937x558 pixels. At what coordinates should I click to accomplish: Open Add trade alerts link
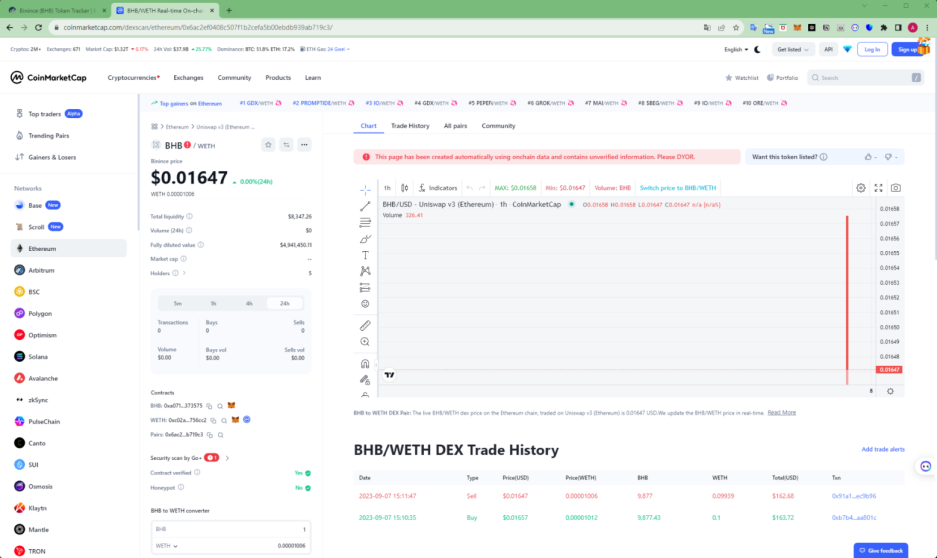[883, 449]
